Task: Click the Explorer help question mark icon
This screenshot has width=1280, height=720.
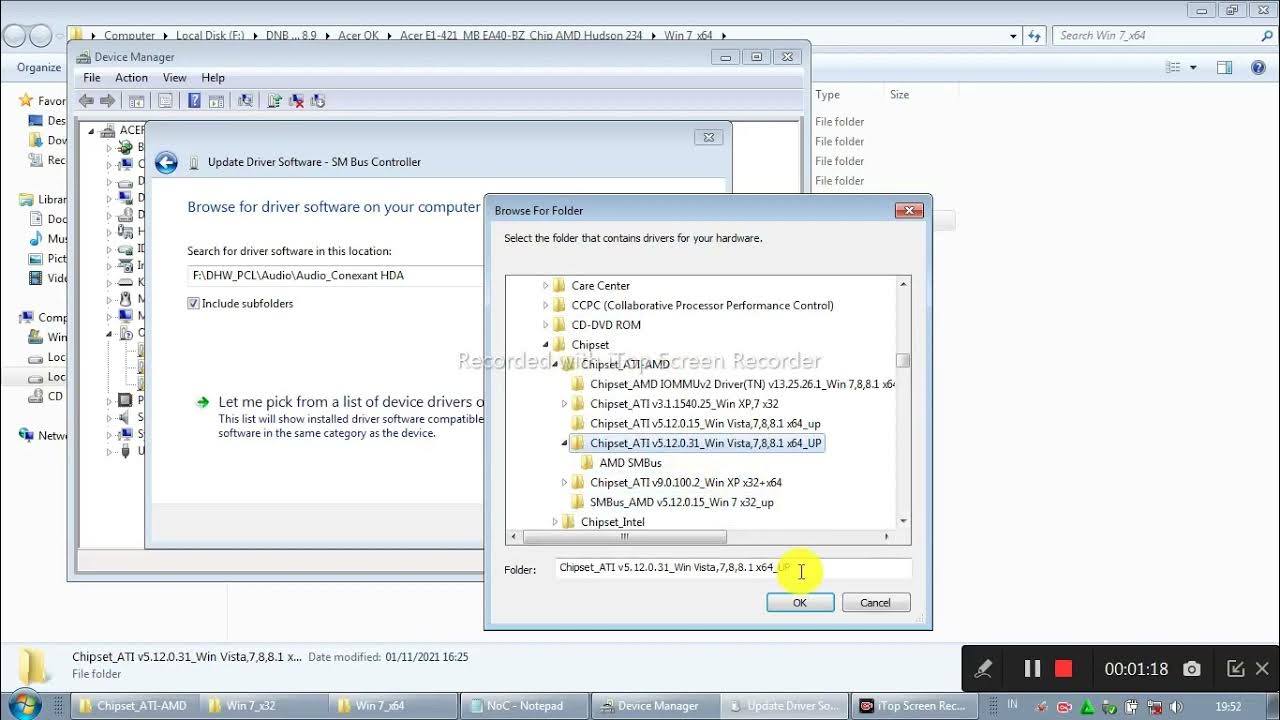Action: (x=1258, y=68)
